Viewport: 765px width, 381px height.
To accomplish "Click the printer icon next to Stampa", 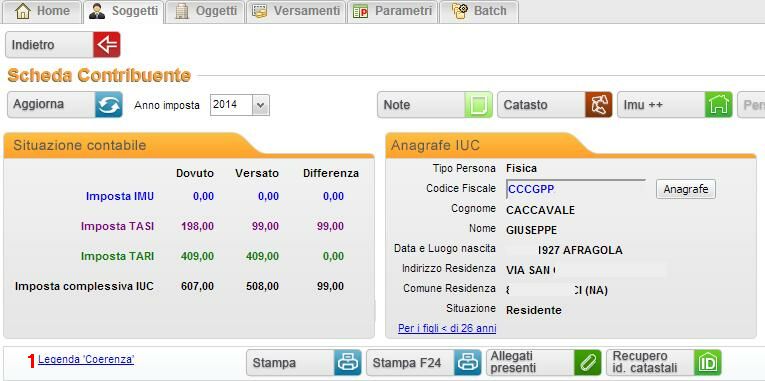I will 348,363.
